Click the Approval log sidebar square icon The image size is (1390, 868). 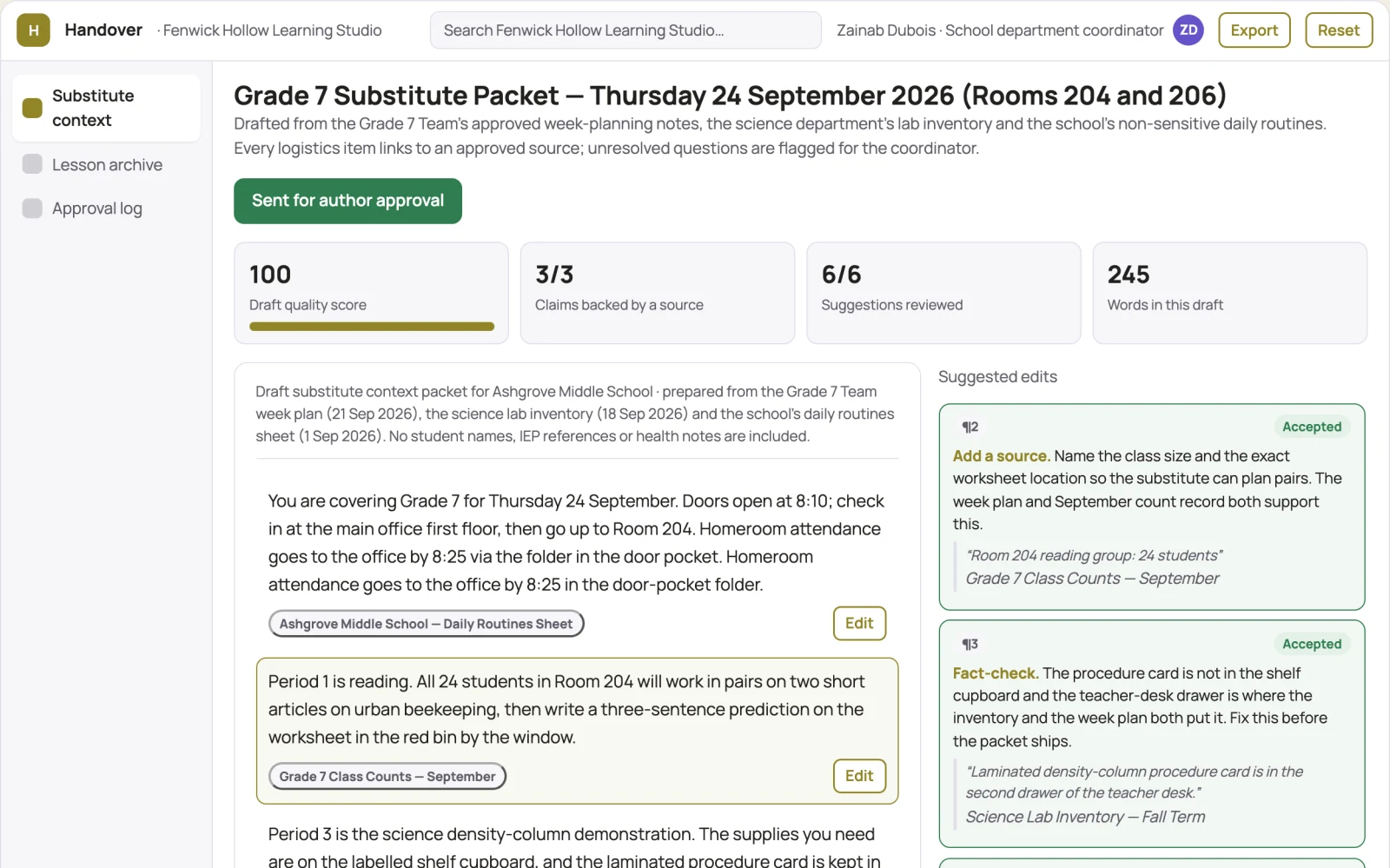tap(32, 208)
